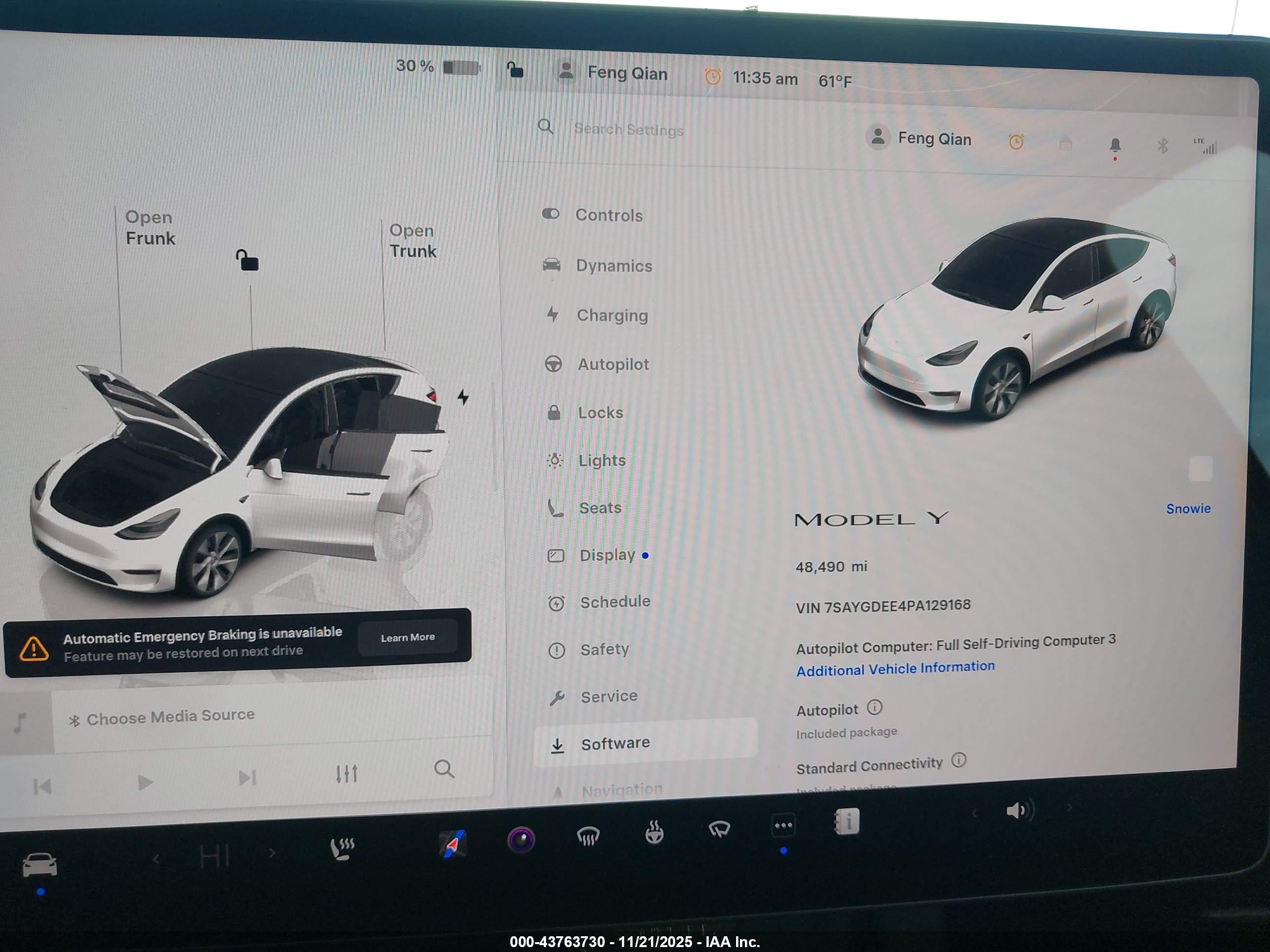Tap the settings search magnifier icon
The height and width of the screenshot is (952, 1270).
[545, 127]
